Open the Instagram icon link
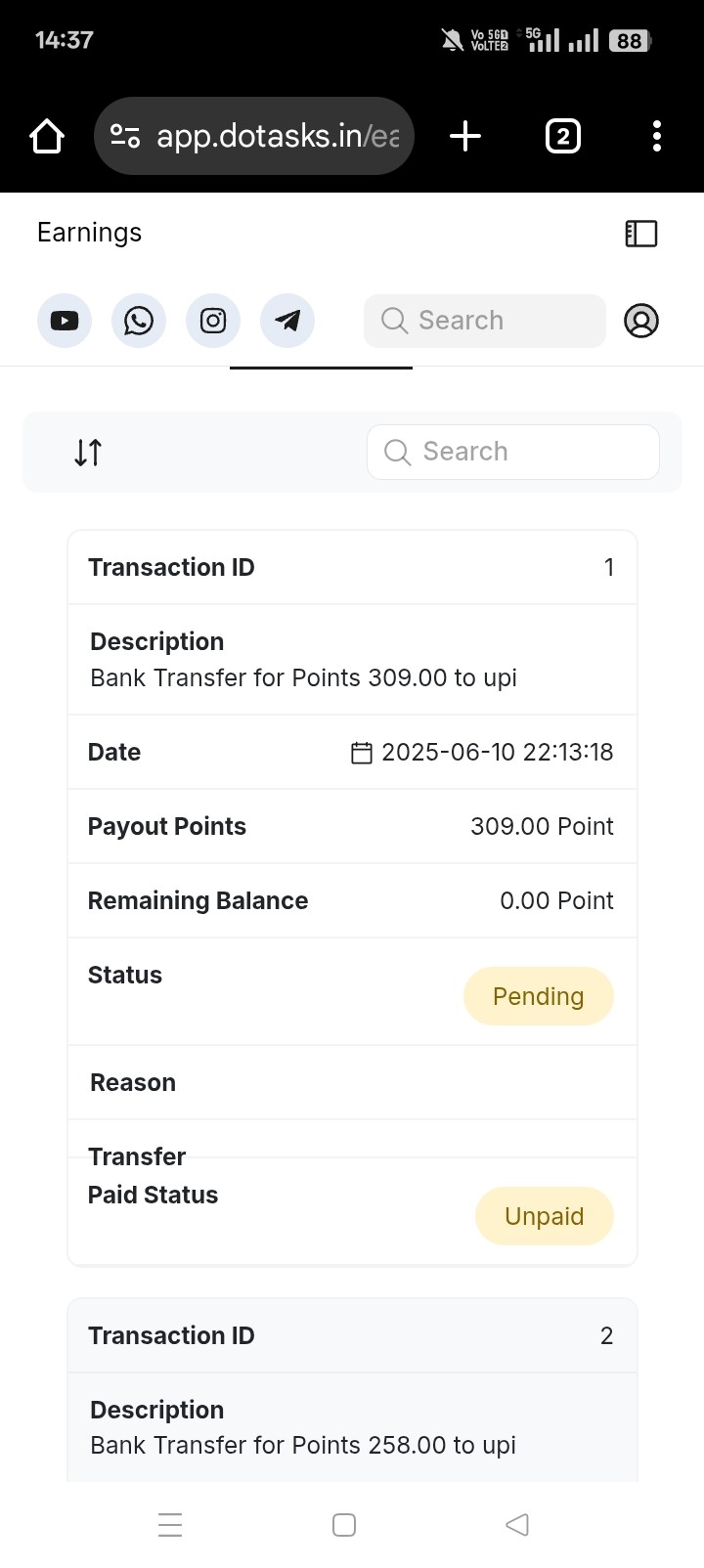Image resolution: width=704 pixels, height=1568 pixels. 213,321
